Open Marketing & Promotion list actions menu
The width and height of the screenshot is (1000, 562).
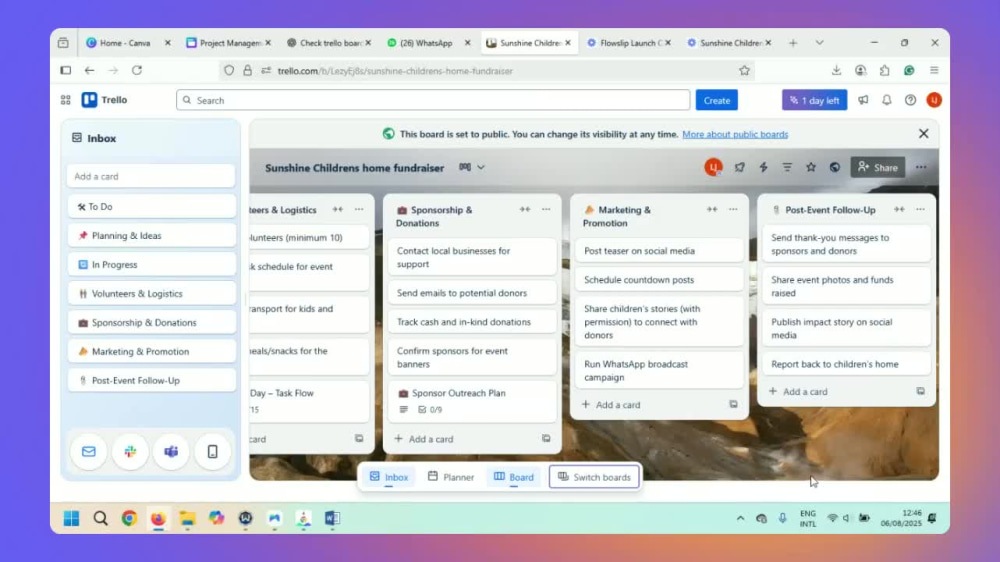[733, 209]
